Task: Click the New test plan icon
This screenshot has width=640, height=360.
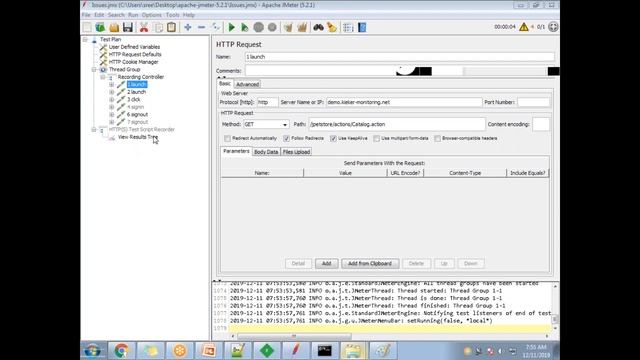Action: click(x=87, y=27)
